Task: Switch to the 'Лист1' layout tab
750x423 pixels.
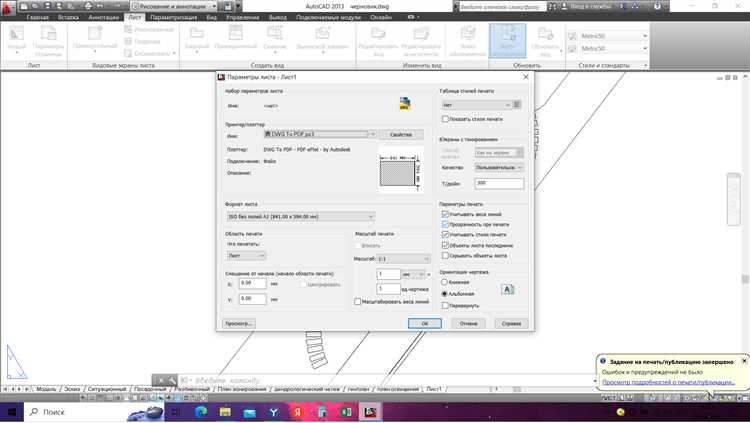Action: (x=434, y=389)
